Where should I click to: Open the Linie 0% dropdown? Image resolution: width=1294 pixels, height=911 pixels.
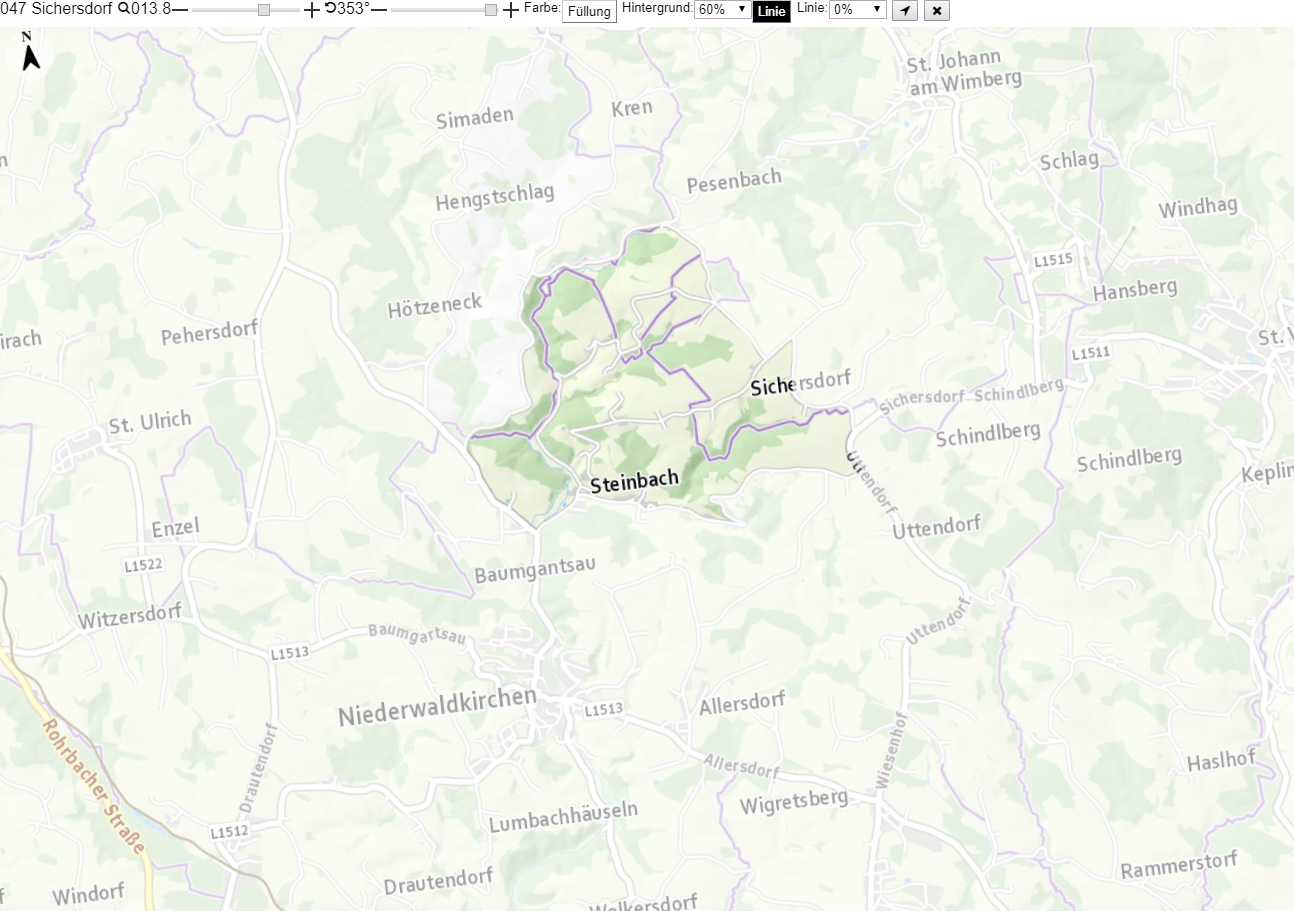858,9
